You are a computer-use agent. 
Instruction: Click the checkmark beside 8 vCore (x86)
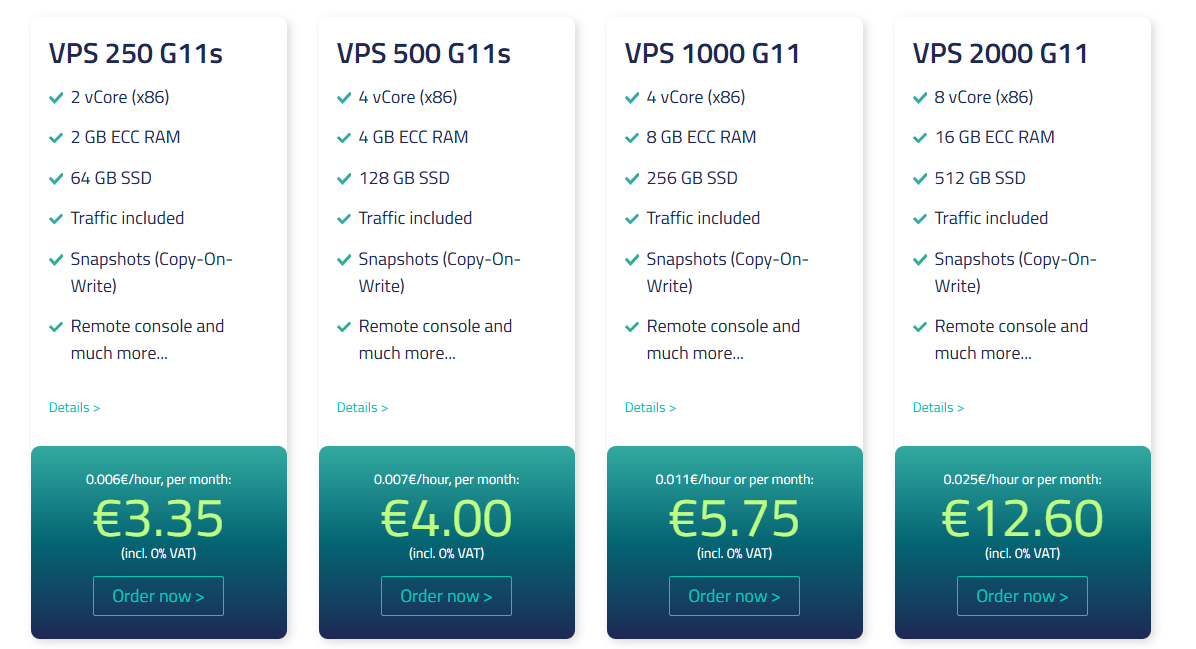coord(920,98)
